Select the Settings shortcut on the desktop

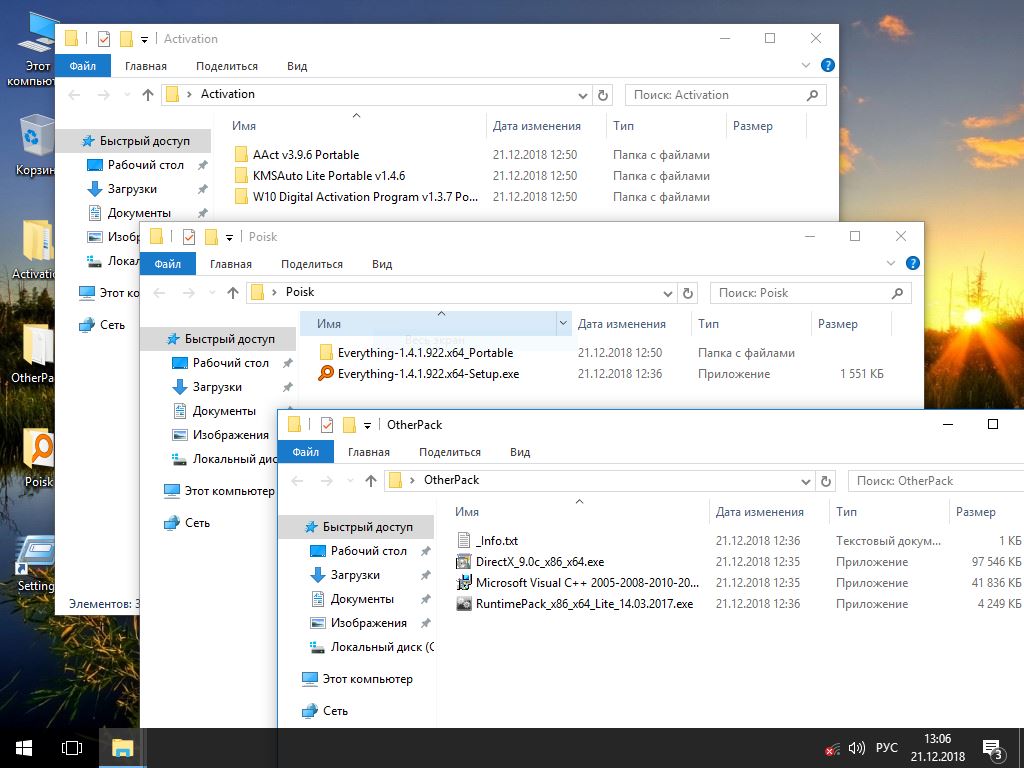tap(35, 564)
